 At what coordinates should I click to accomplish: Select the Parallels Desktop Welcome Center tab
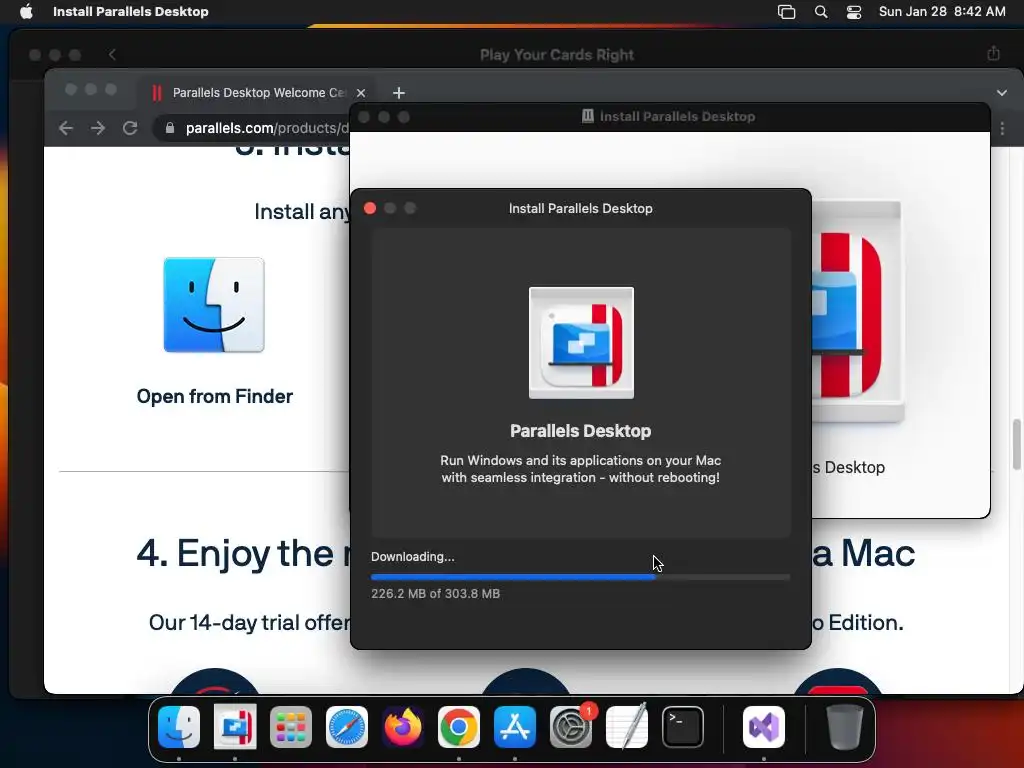pyautogui.click(x=255, y=93)
